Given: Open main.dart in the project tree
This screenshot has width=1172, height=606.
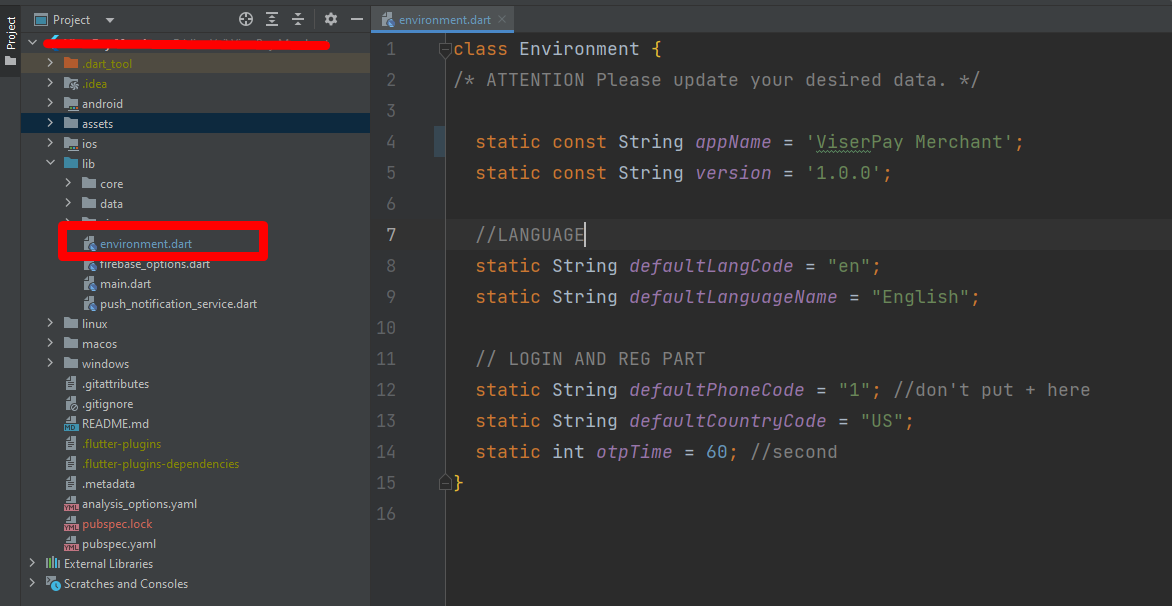Looking at the screenshot, I should 125,284.
